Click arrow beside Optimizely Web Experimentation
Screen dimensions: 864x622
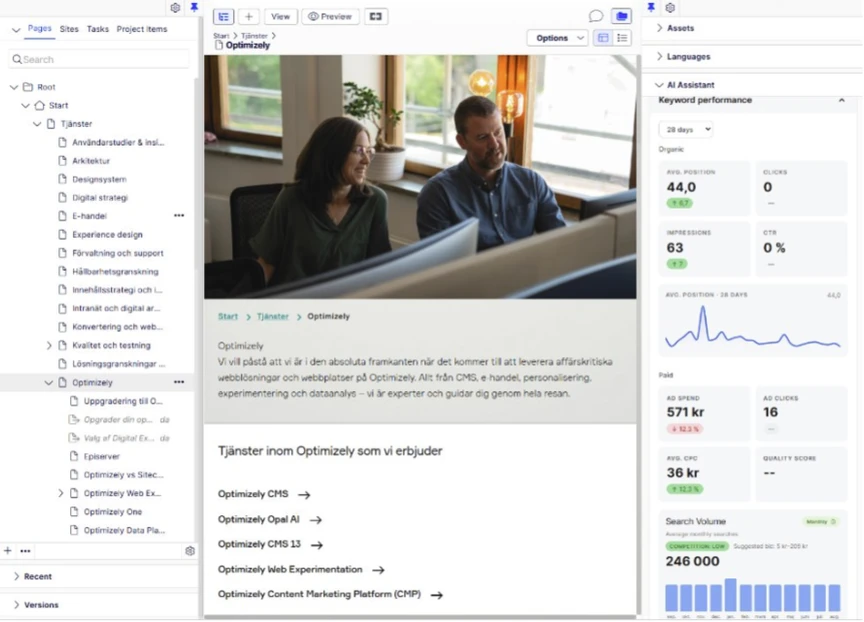pyautogui.click(x=378, y=570)
